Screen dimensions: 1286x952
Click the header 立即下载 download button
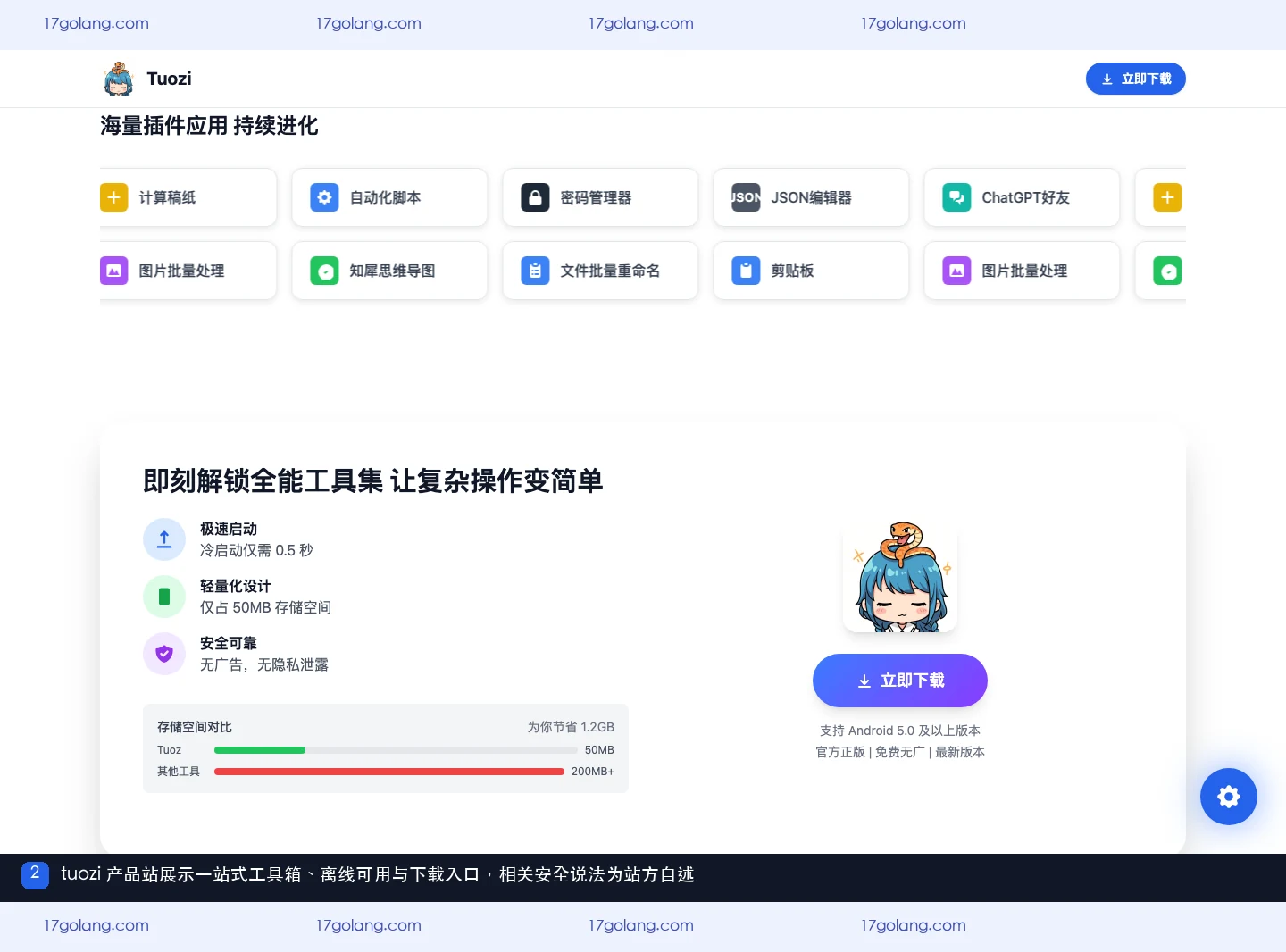coord(1135,79)
